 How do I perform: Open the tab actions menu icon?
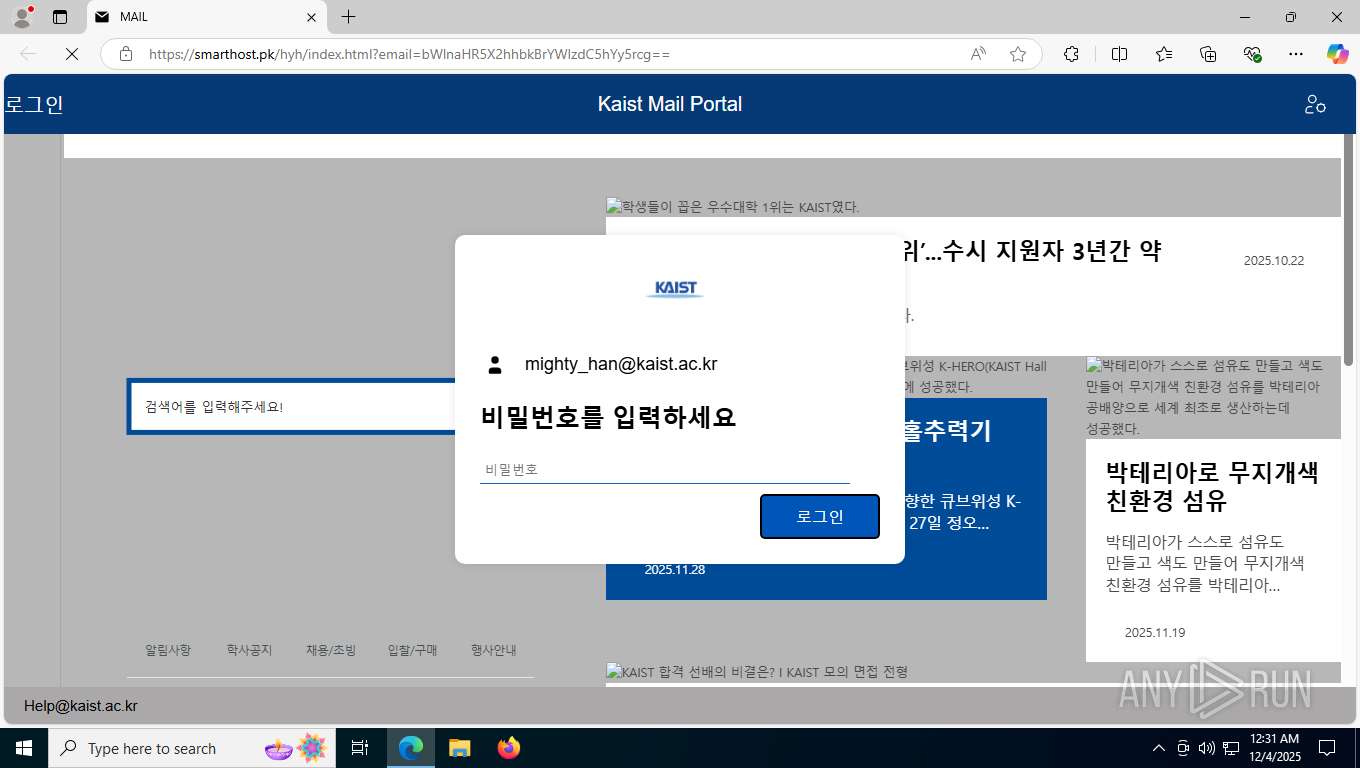click(60, 17)
